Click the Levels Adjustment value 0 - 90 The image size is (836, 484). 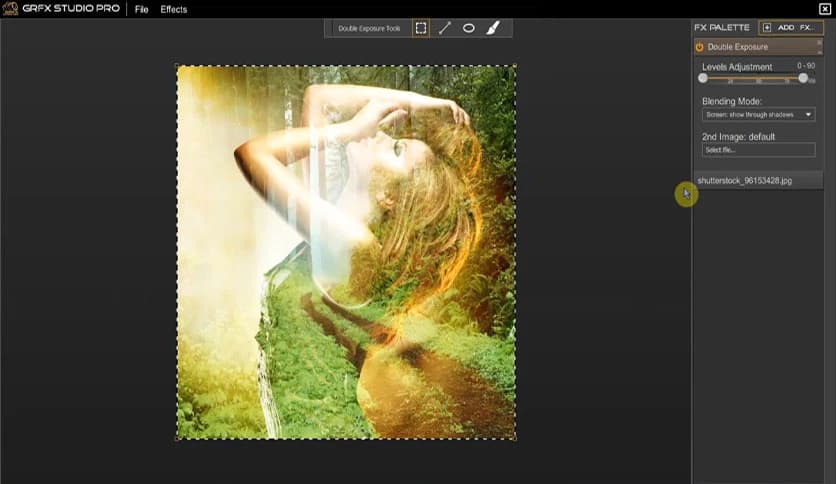806,66
